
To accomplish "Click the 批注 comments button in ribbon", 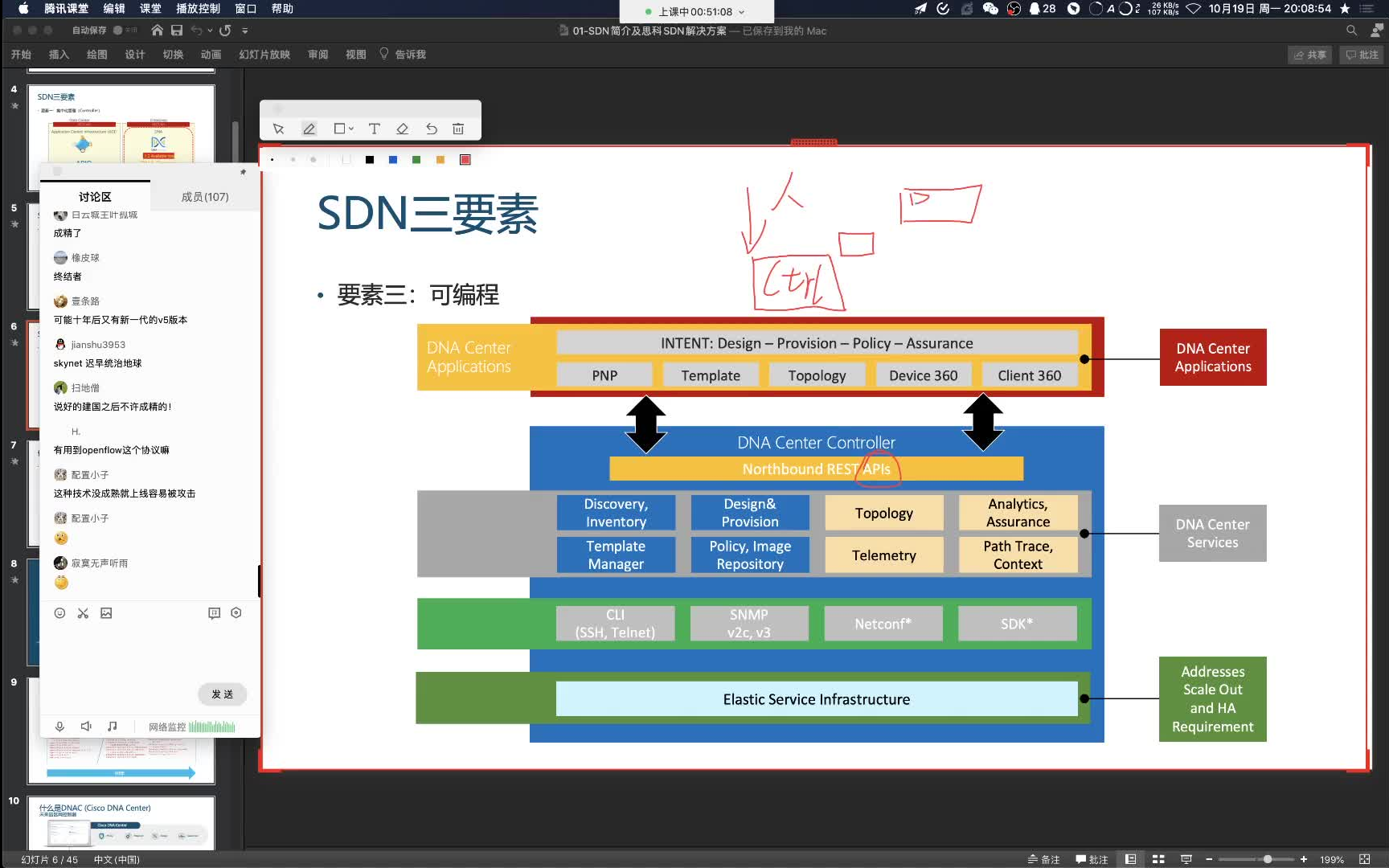I will click(x=1362, y=55).
